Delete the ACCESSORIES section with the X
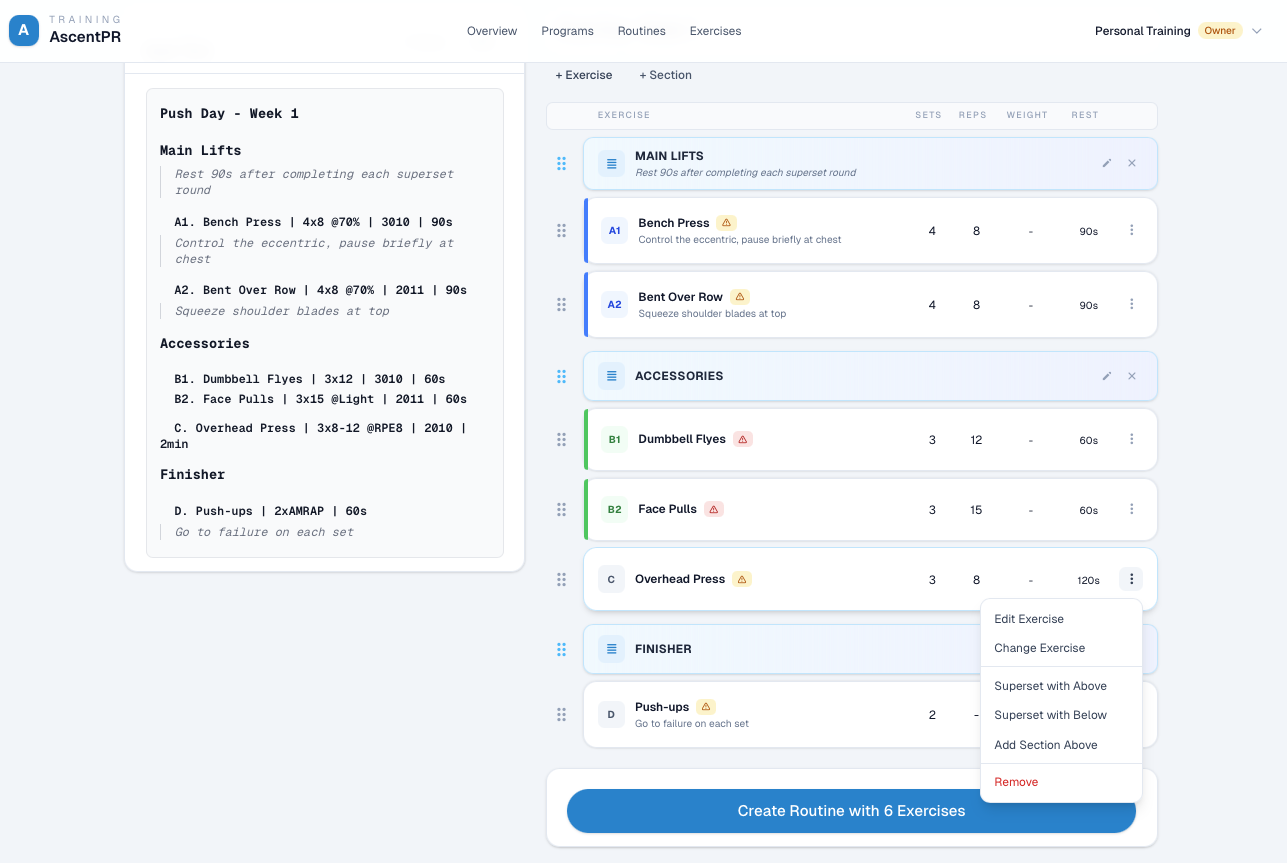Screen dimensions: 1287x863 (x=1131, y=376)
